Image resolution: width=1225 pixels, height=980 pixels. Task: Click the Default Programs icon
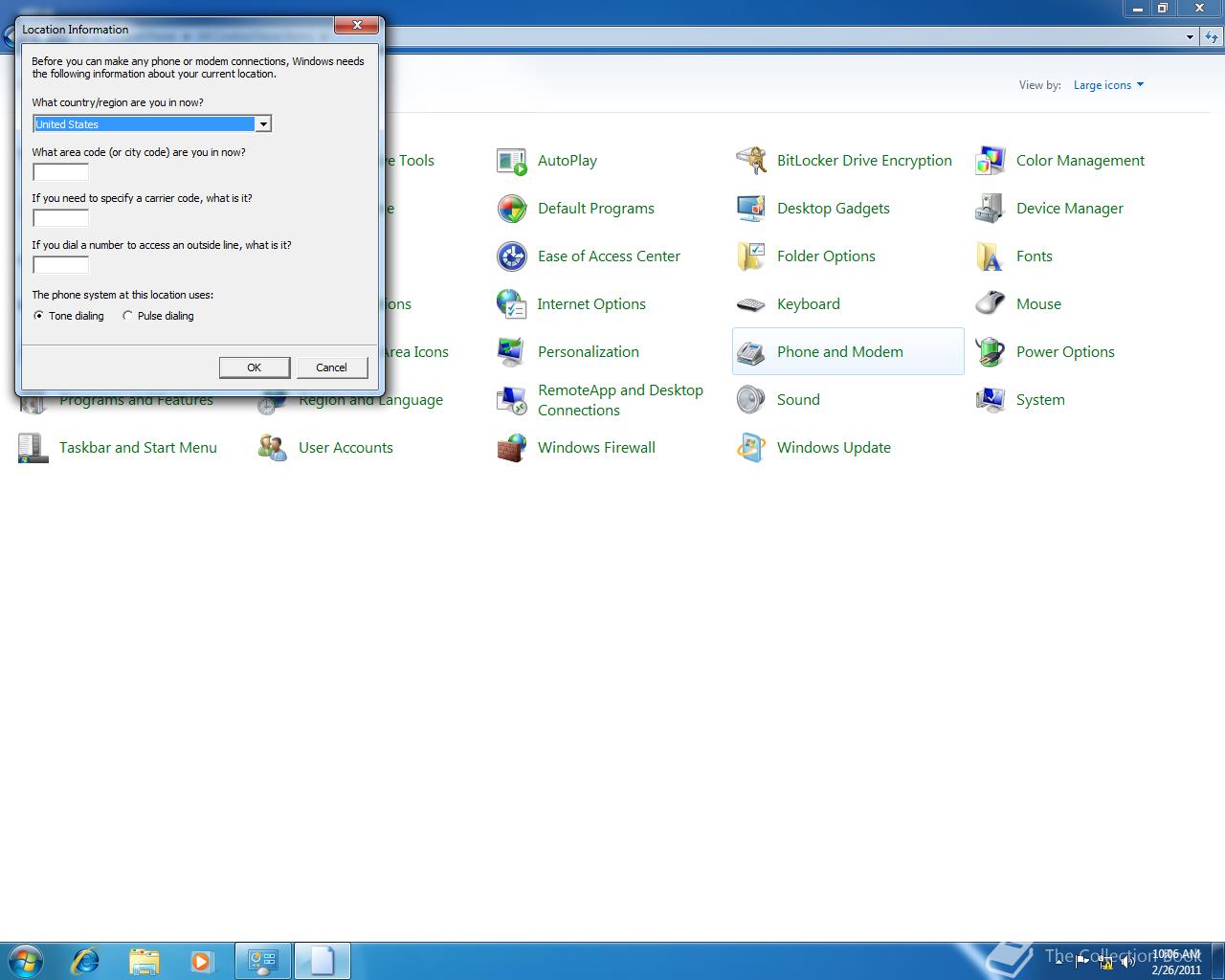[x=512, y=209]
